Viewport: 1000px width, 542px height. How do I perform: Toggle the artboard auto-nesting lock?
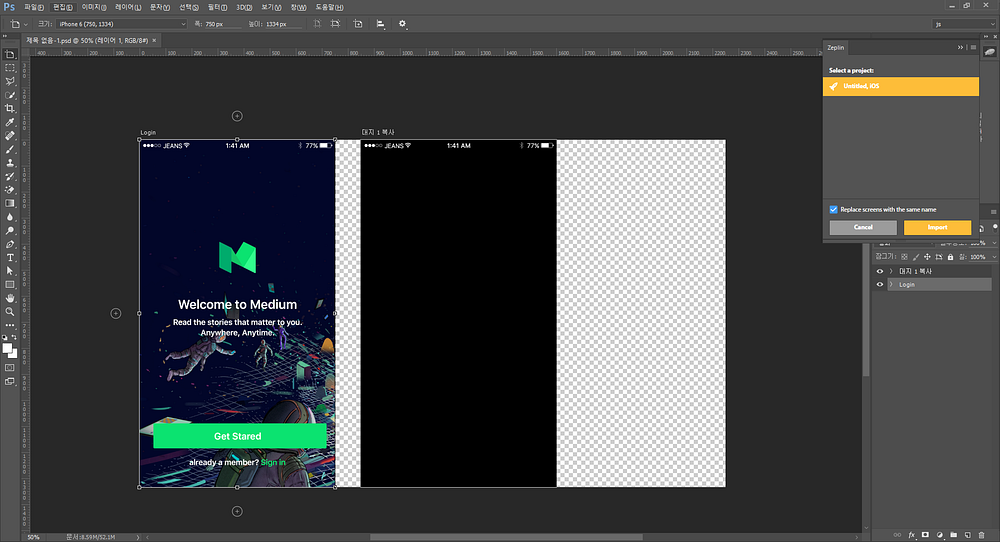point(939,257)
